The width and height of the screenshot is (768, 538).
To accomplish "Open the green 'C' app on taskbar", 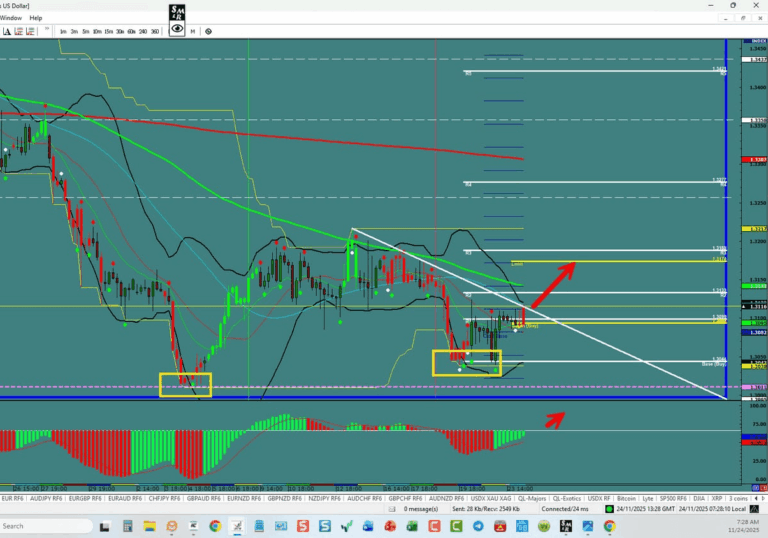I will coord(456,527).
